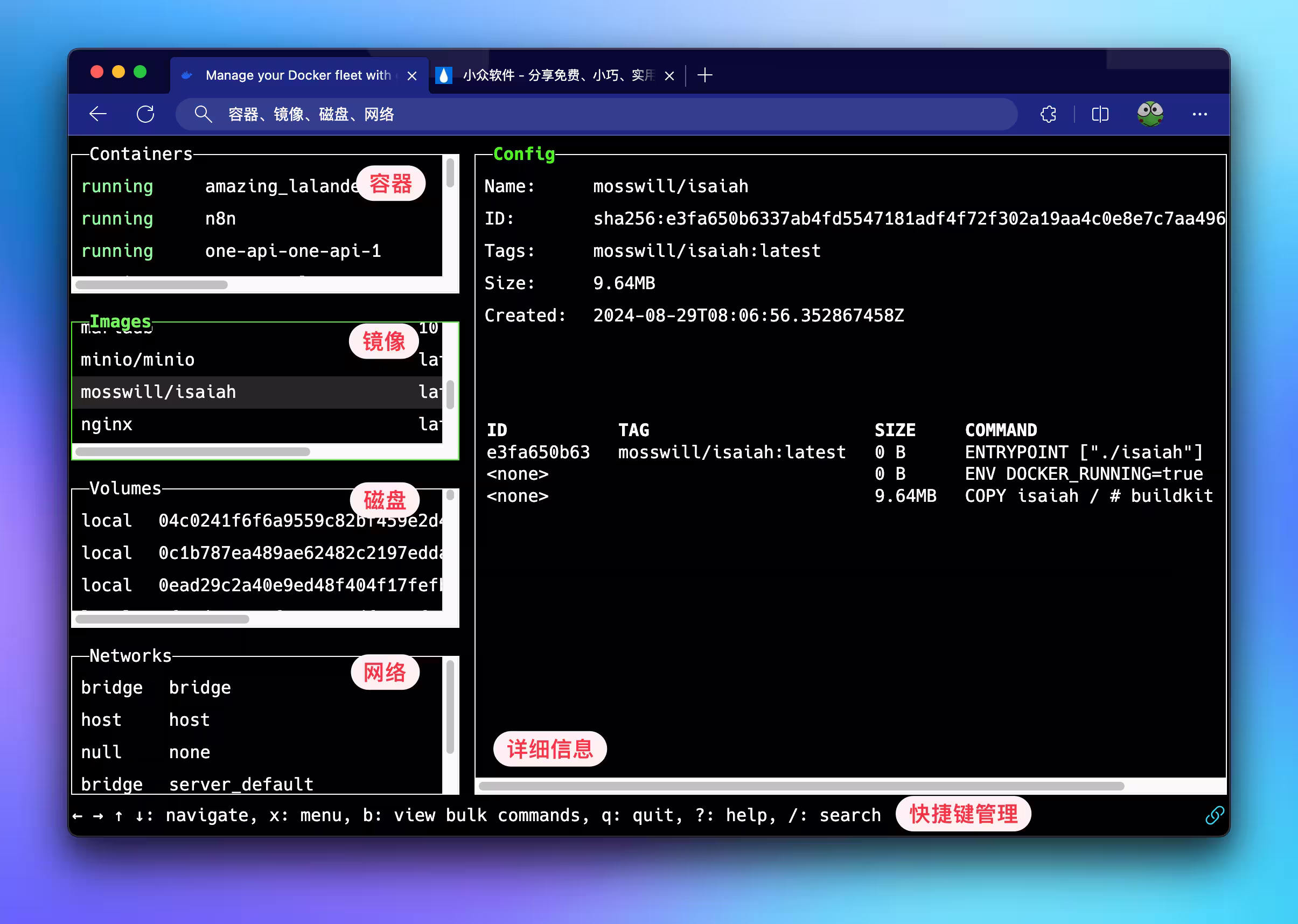1298x924 pixels.
Task: Click the link icon in status bar
Action: (x=1214, y=815)
